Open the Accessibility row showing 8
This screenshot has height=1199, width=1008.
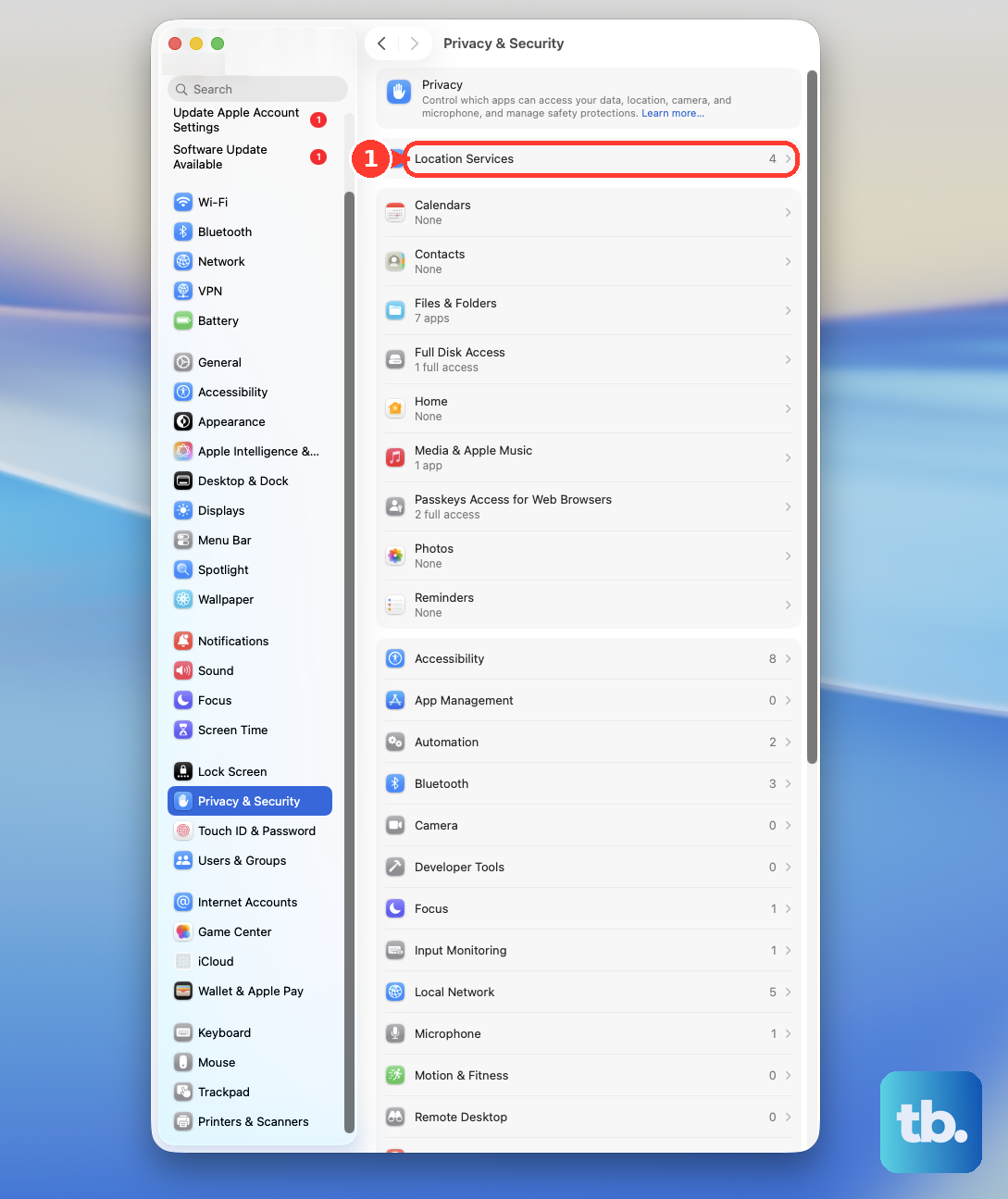click(x=589, y=658)
